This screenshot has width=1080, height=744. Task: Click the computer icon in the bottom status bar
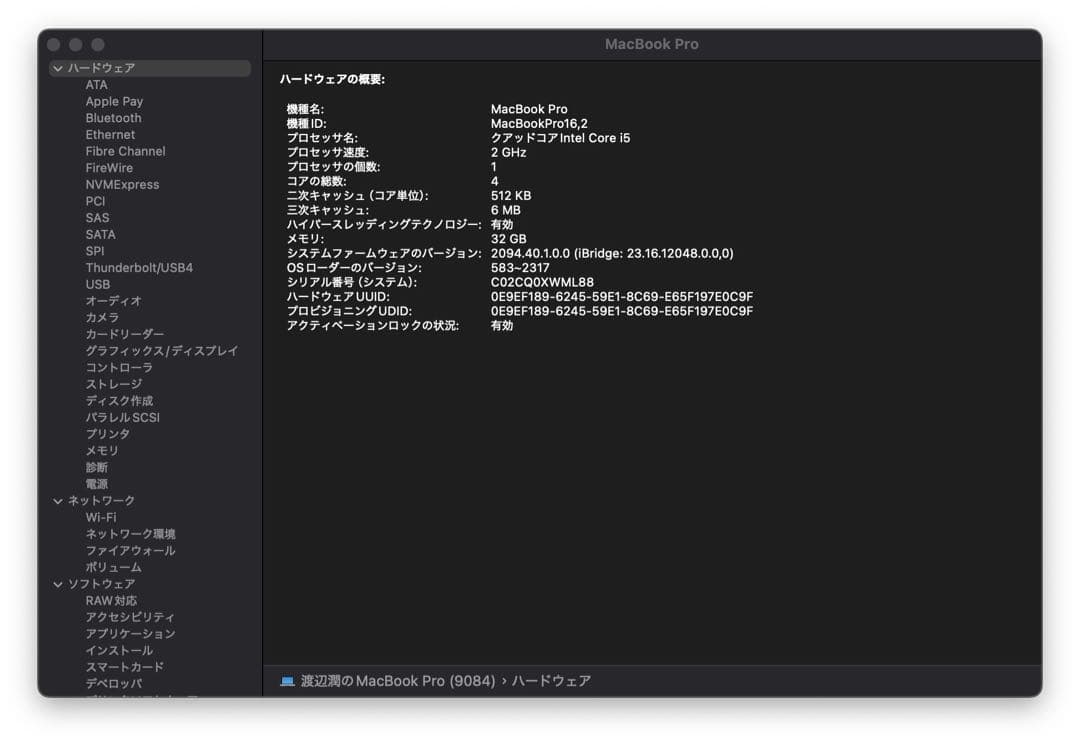point(287,680)
